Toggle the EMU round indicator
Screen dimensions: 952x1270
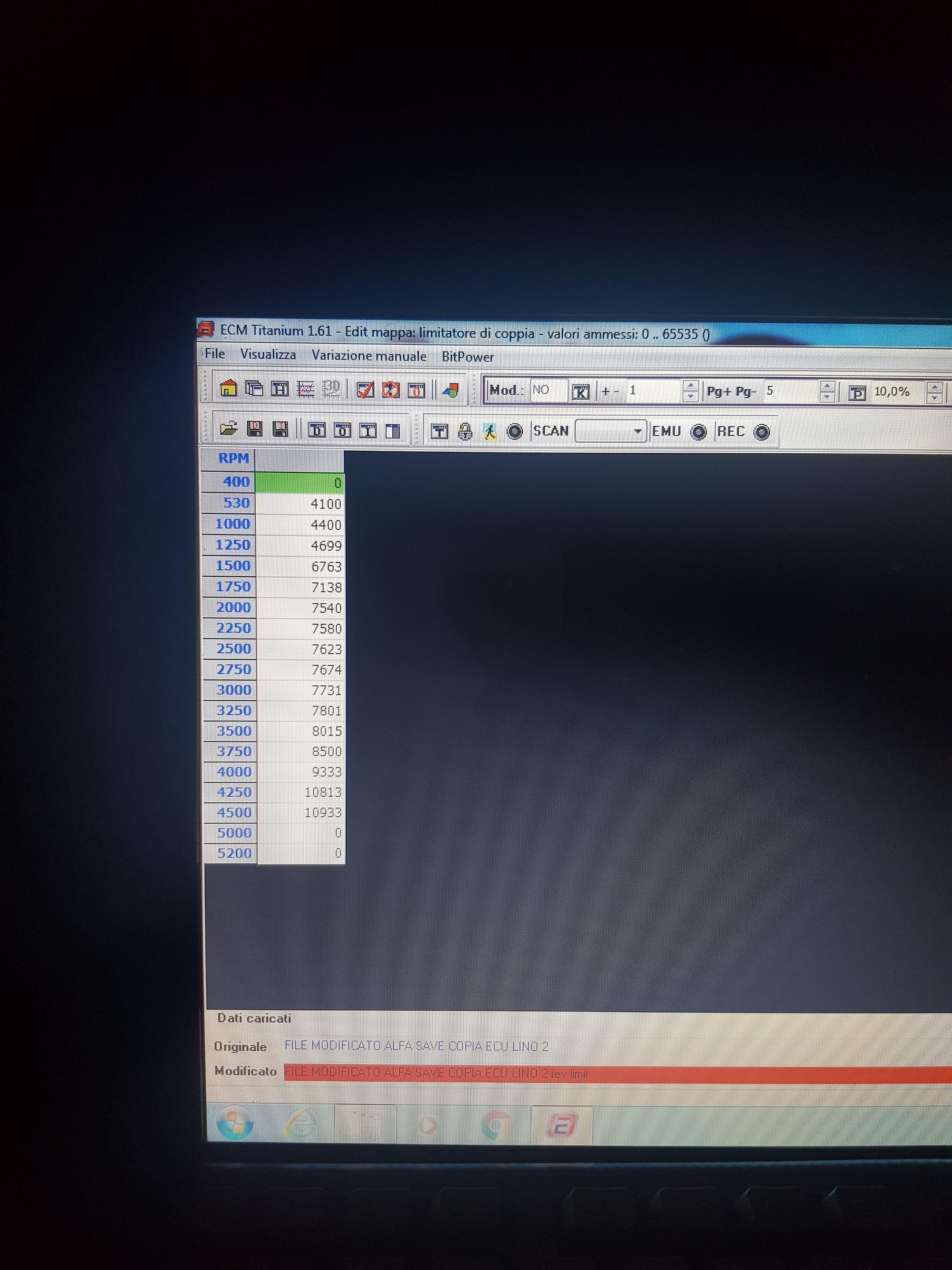(699, 432)
